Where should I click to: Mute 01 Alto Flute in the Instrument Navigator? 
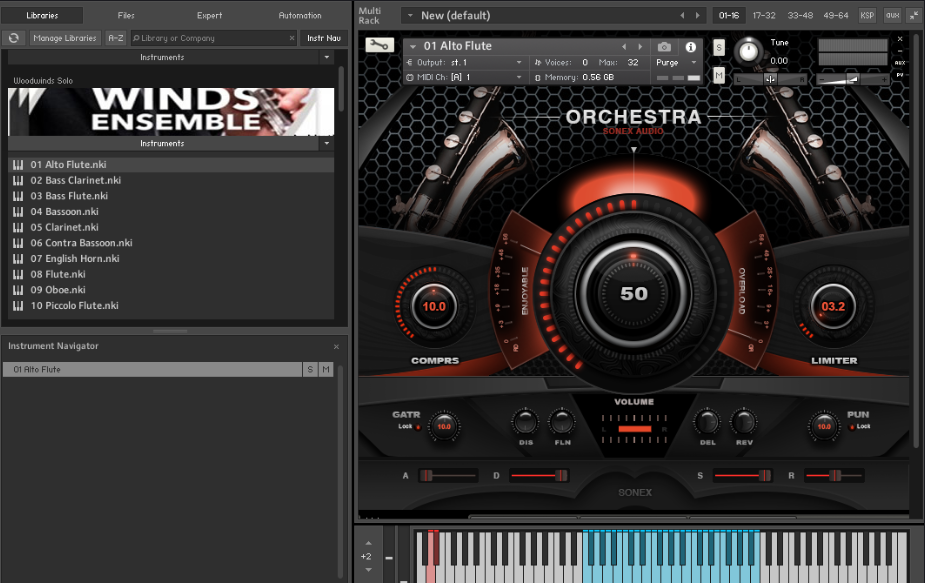326,369
